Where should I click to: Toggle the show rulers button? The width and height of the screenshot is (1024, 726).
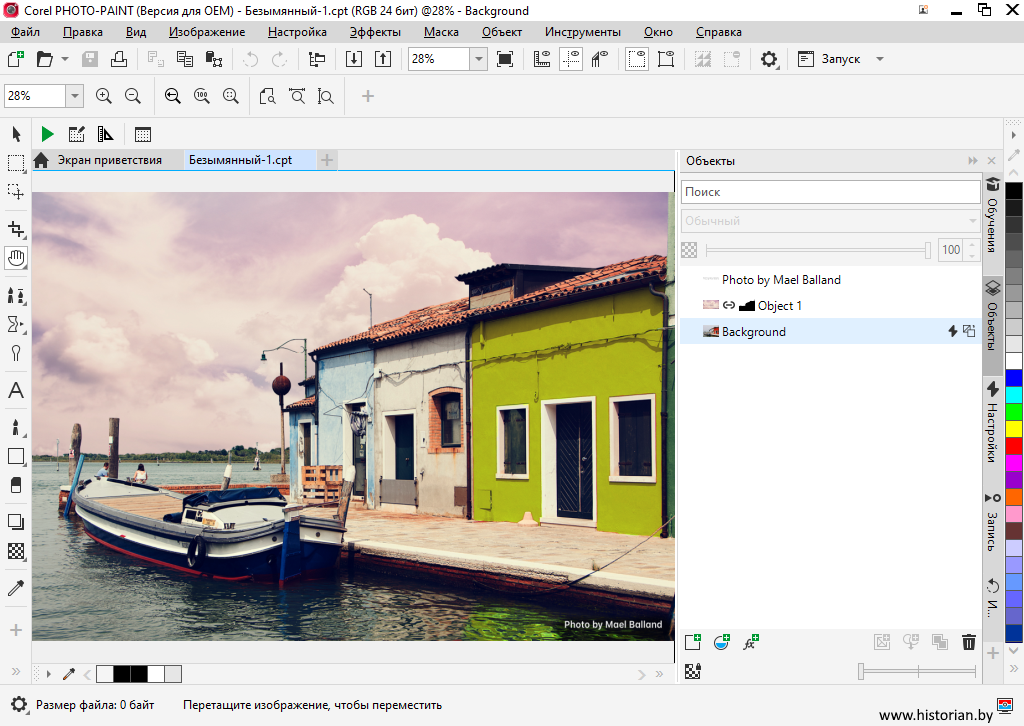point(542,59)
